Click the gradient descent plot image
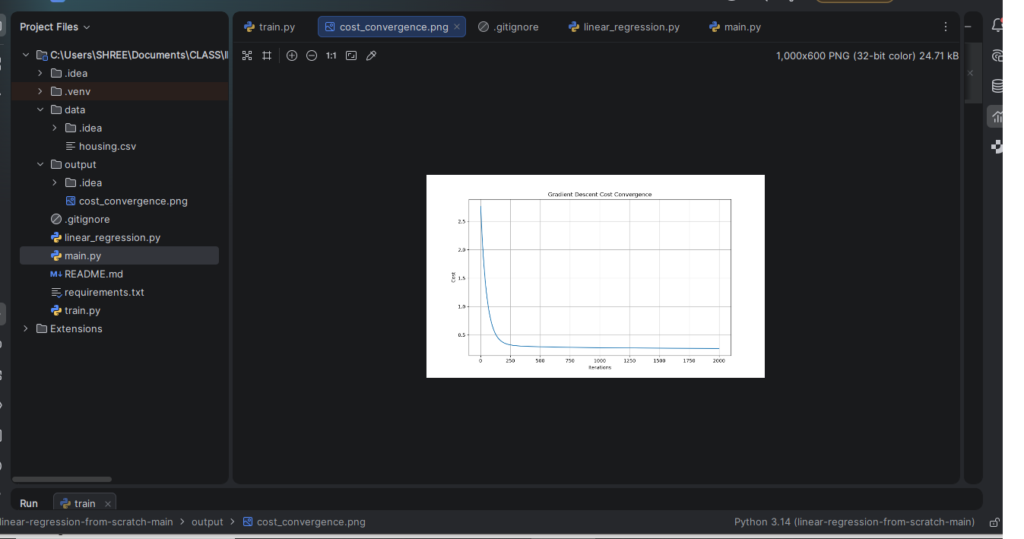Image resolution: width=1024 pixels, height=539 pixels. 595,276
